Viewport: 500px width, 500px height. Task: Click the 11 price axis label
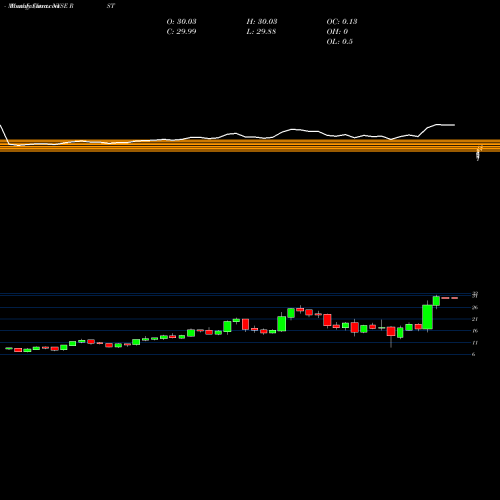click(x=475, y=343)
